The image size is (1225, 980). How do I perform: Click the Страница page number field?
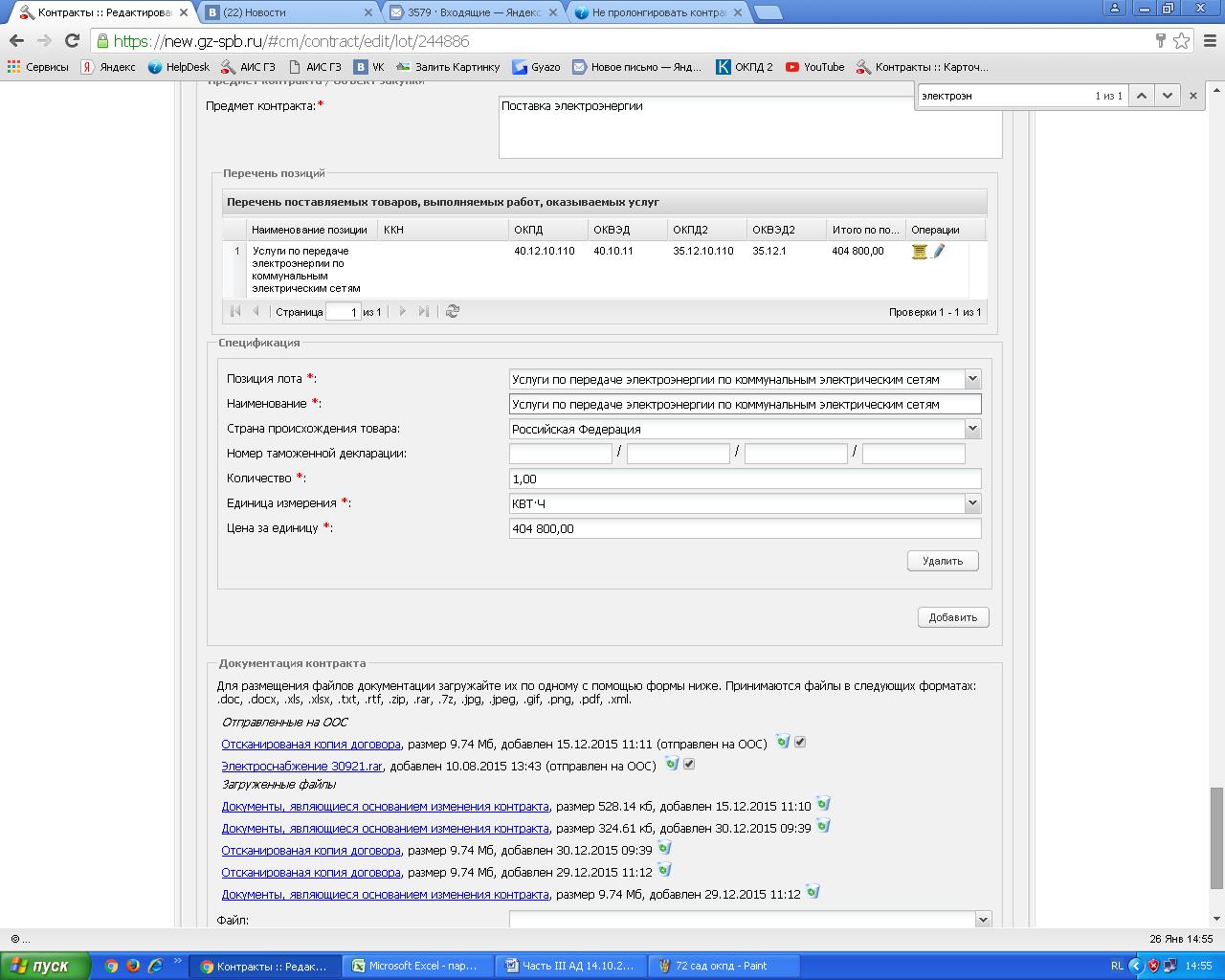pos(343,312)
